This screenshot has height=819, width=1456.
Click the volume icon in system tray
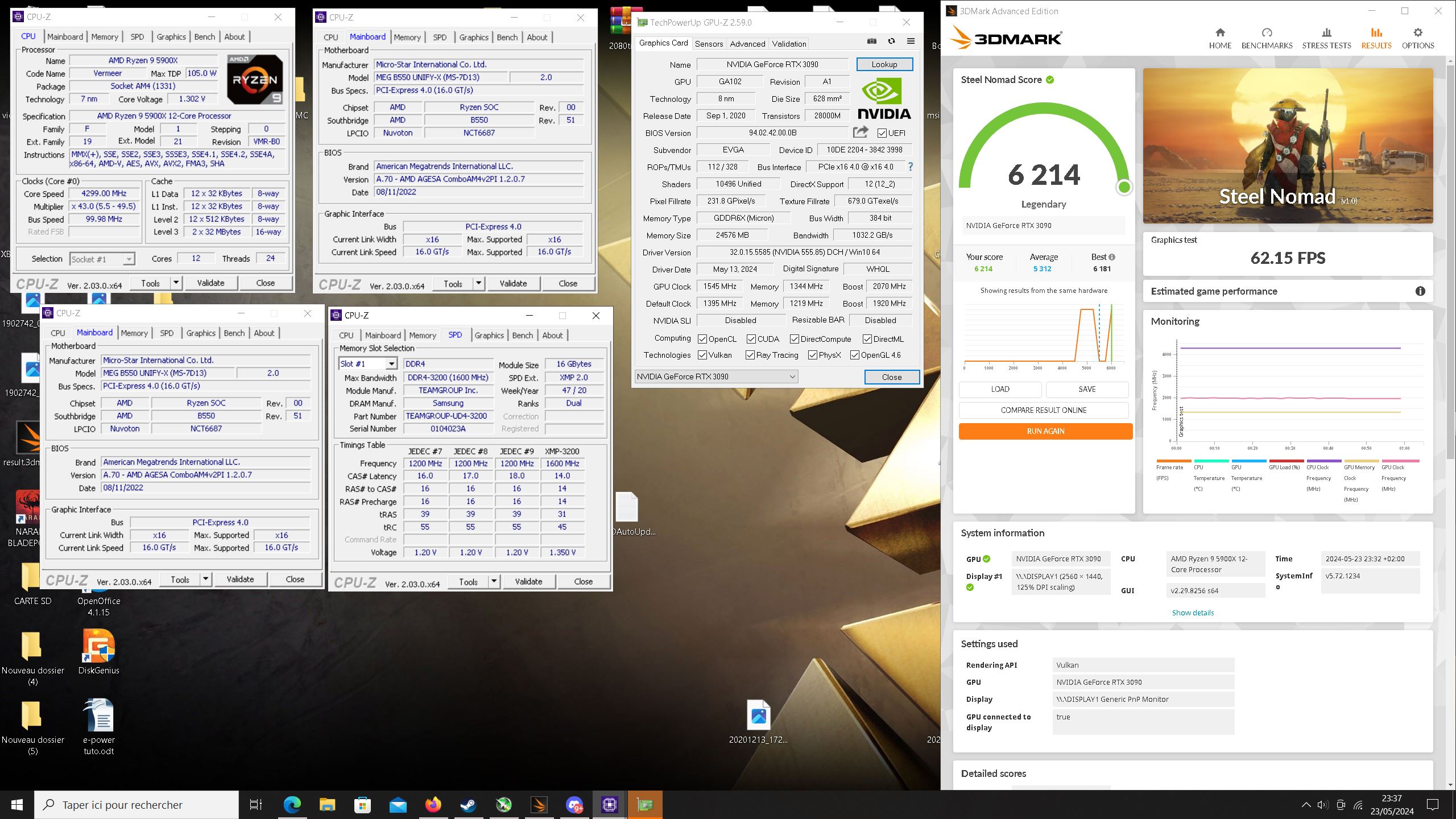tap(1323, 805)
